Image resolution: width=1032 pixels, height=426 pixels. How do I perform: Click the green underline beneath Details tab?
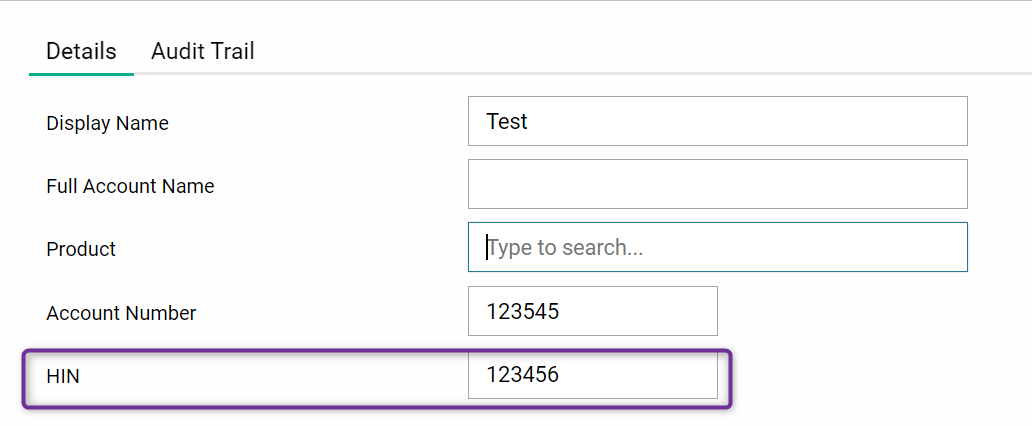coord(81,74)
